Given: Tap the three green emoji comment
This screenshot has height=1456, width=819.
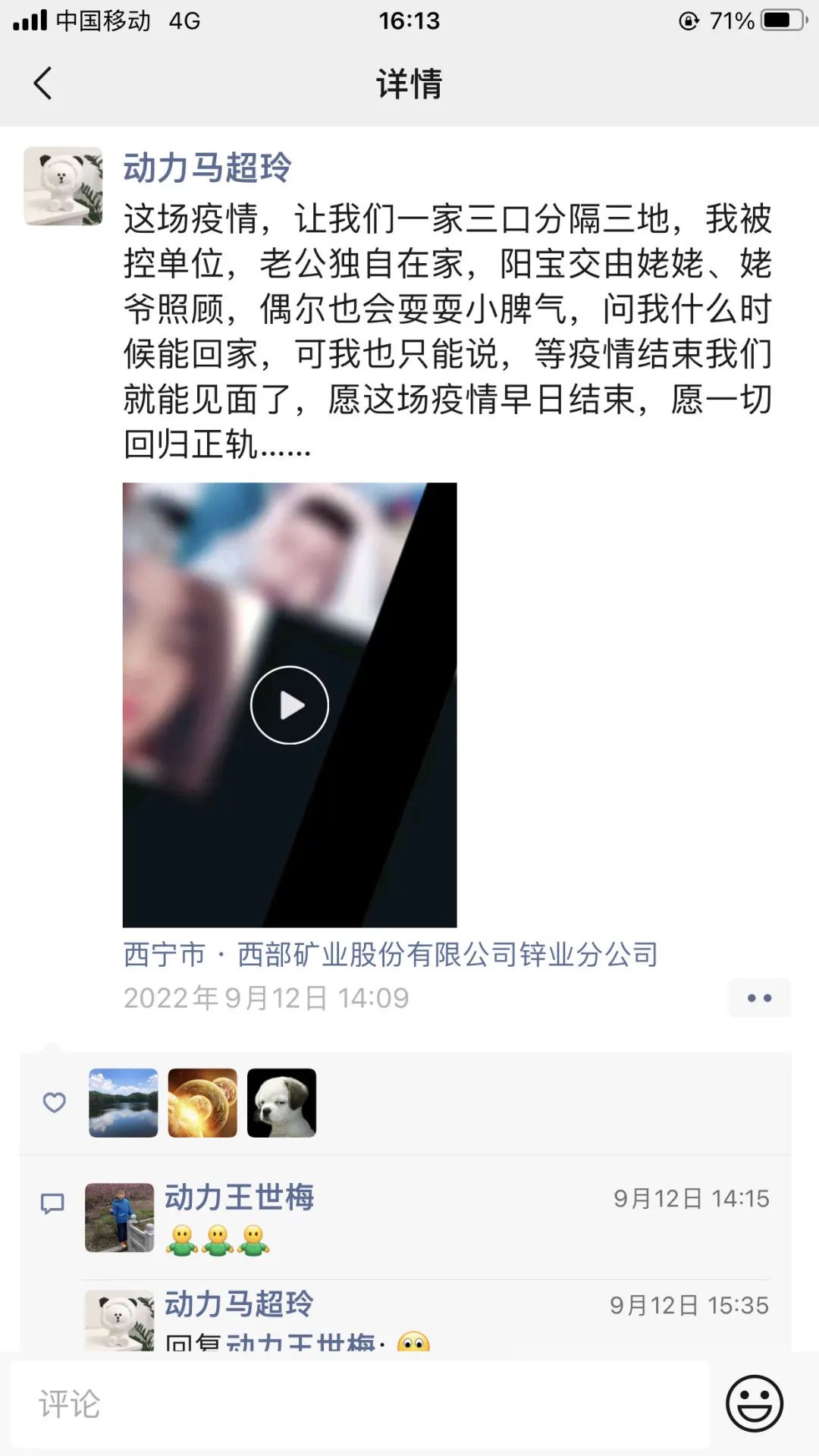Looking at the screenshot, I should [x=218, y=1241].
